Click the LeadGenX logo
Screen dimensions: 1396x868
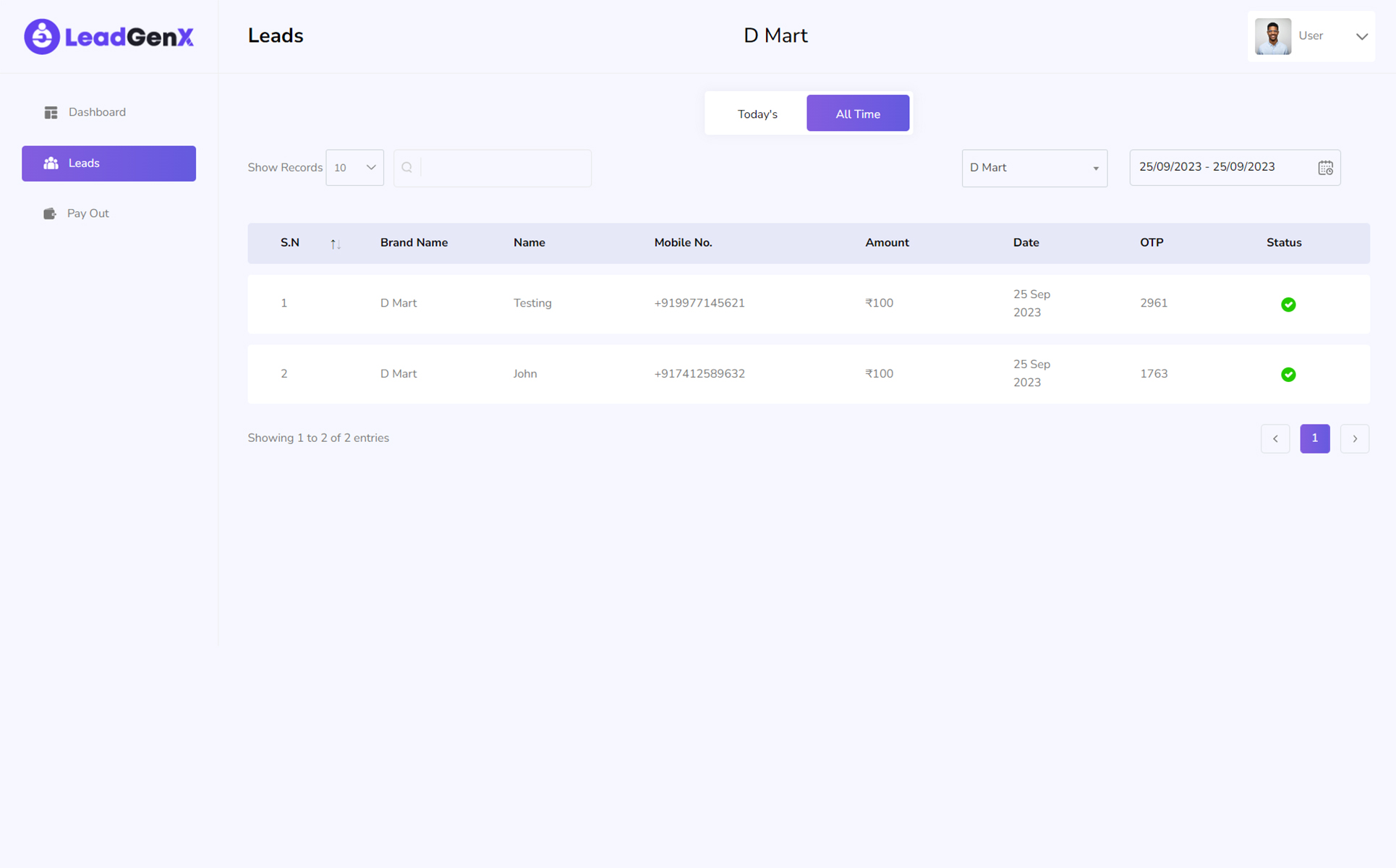(108, 36)
